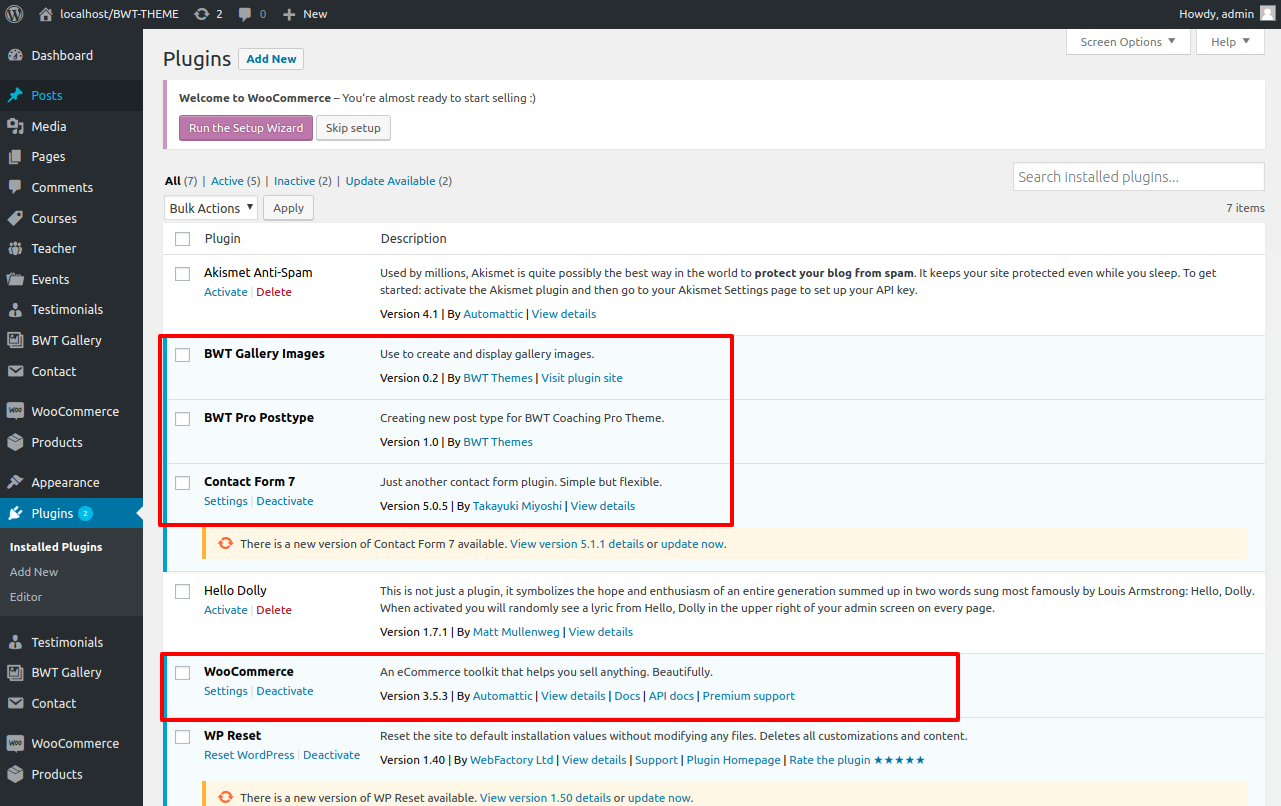Click the updates icon in admin bar
Image resolution: width=1281 pixels, height=806 pixels.
[202, 14]
